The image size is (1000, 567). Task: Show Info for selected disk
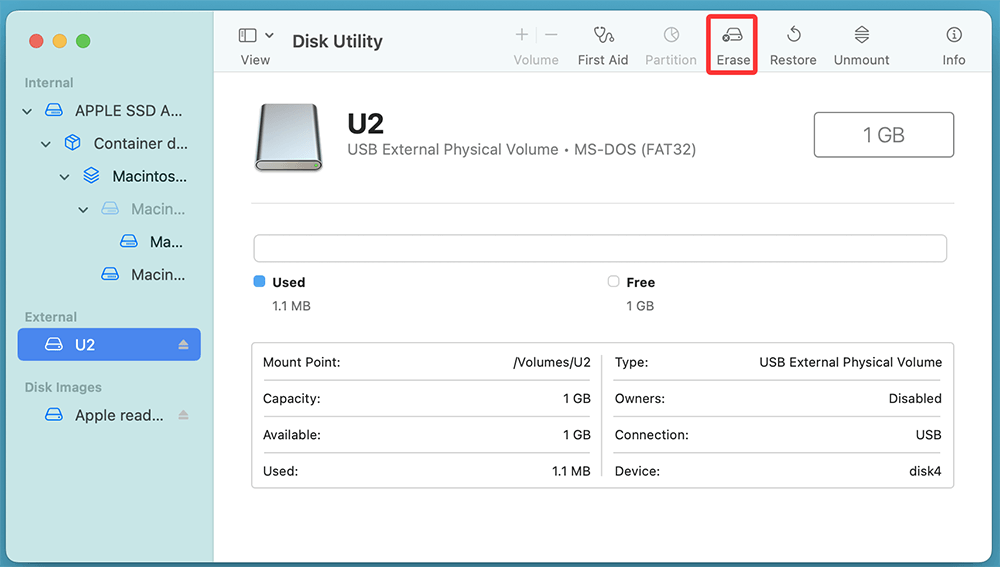[x=954, y=36]
